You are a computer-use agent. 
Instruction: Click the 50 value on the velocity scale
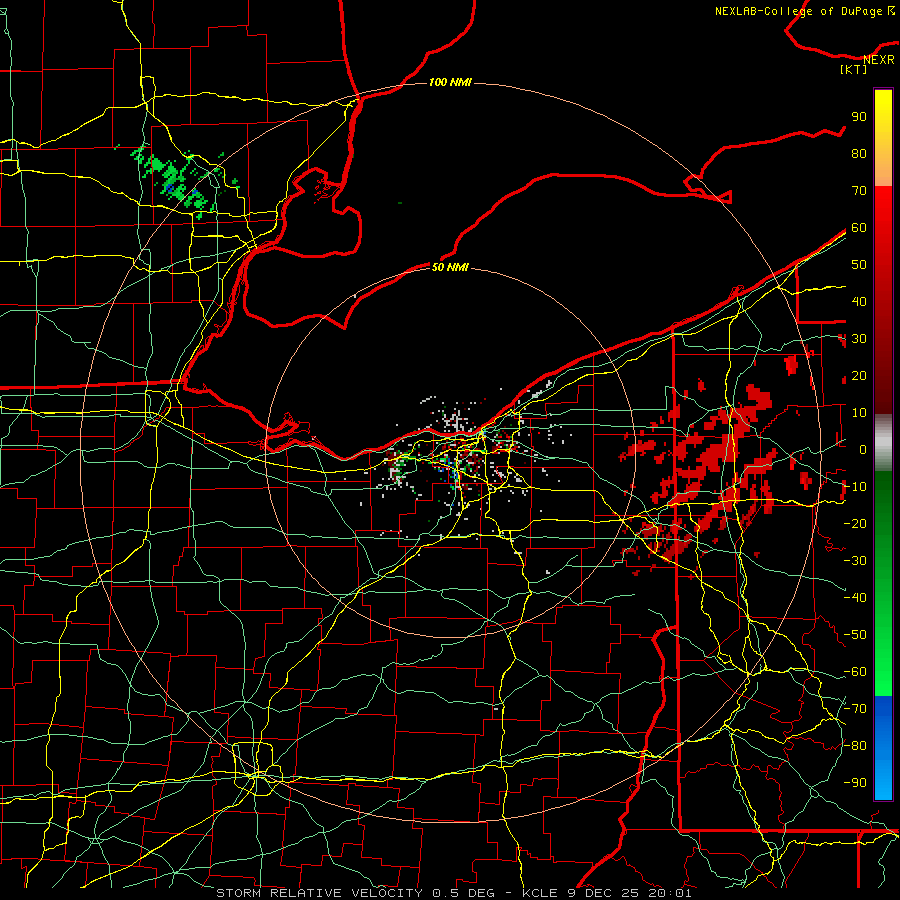tap(859, 265)
